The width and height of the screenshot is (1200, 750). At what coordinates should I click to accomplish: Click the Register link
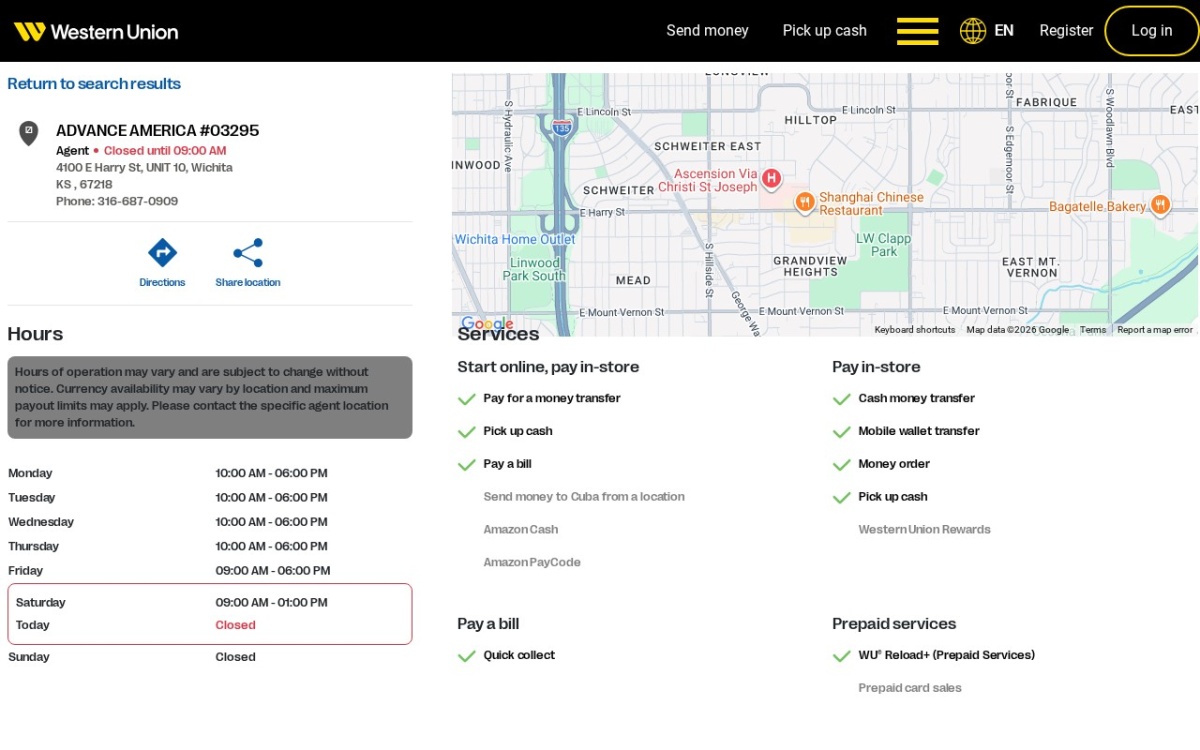1066,31
